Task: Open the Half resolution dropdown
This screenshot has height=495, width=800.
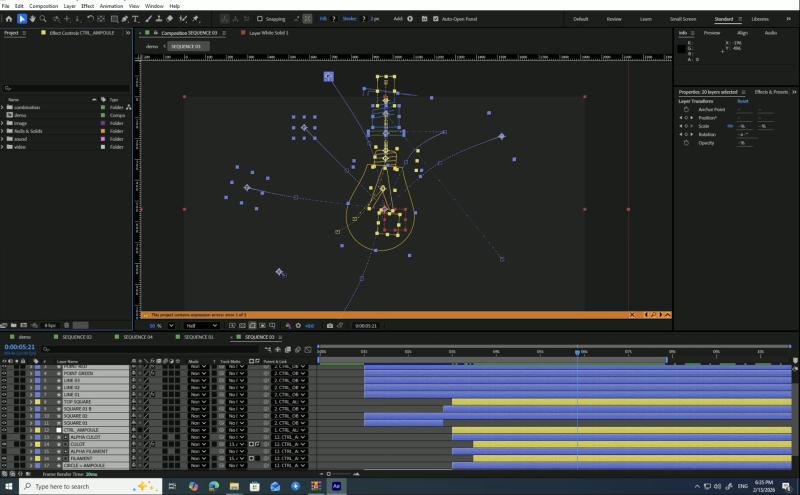Action: (201, 326)
